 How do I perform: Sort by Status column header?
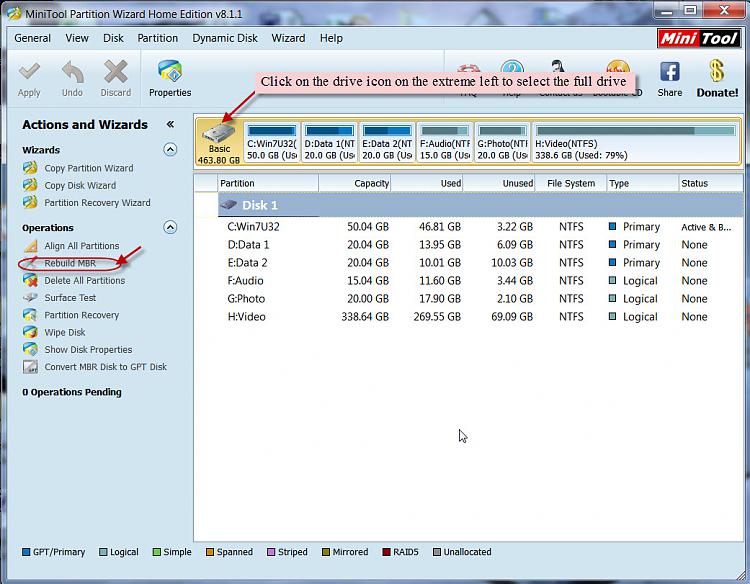click(x=711, y=183)
